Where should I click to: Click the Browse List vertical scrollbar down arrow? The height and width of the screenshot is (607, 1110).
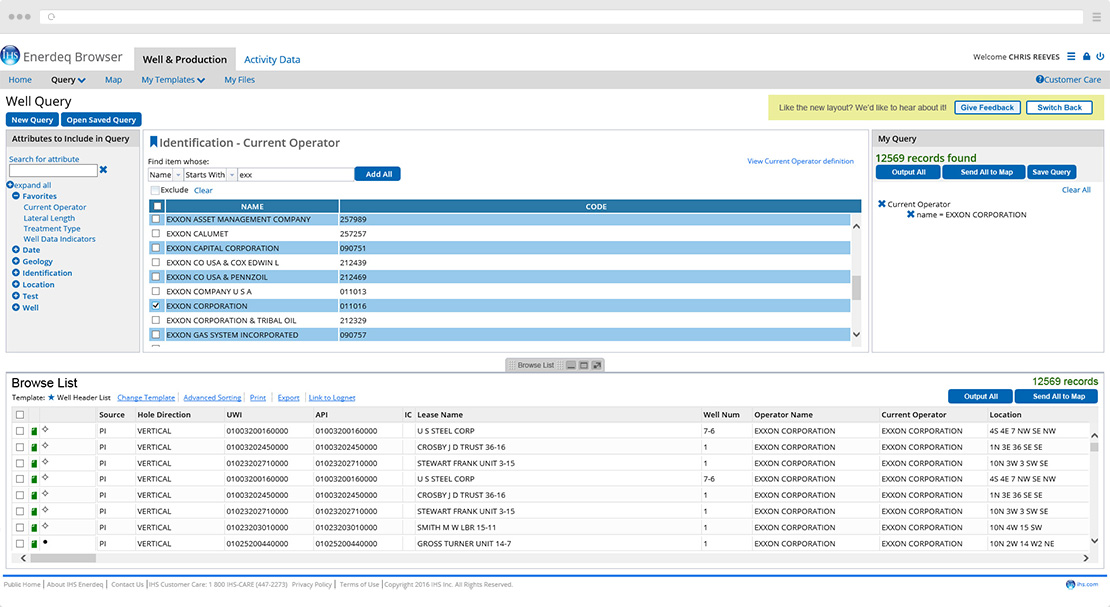(x=1094, y=541)
